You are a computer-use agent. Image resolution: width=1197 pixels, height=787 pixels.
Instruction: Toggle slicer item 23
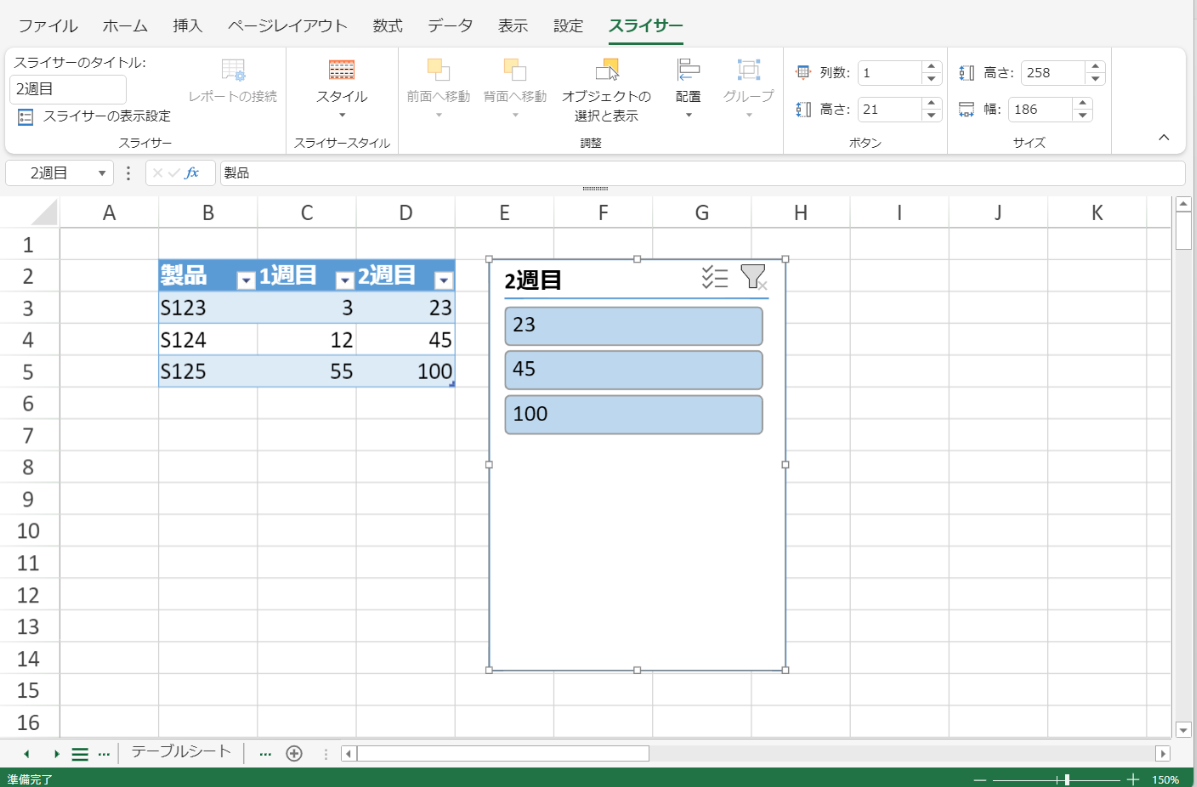[x=633, y=326]
